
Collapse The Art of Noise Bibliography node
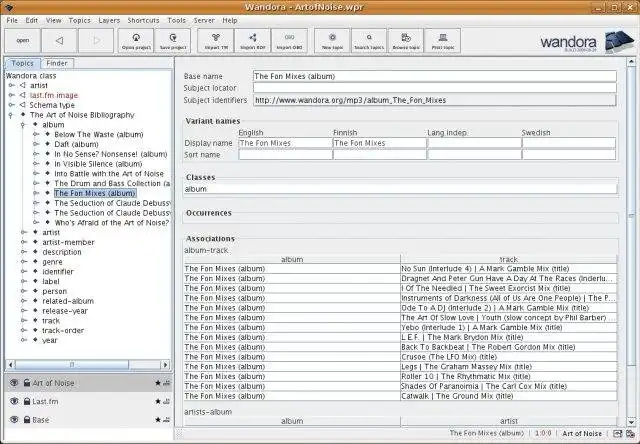11,115
